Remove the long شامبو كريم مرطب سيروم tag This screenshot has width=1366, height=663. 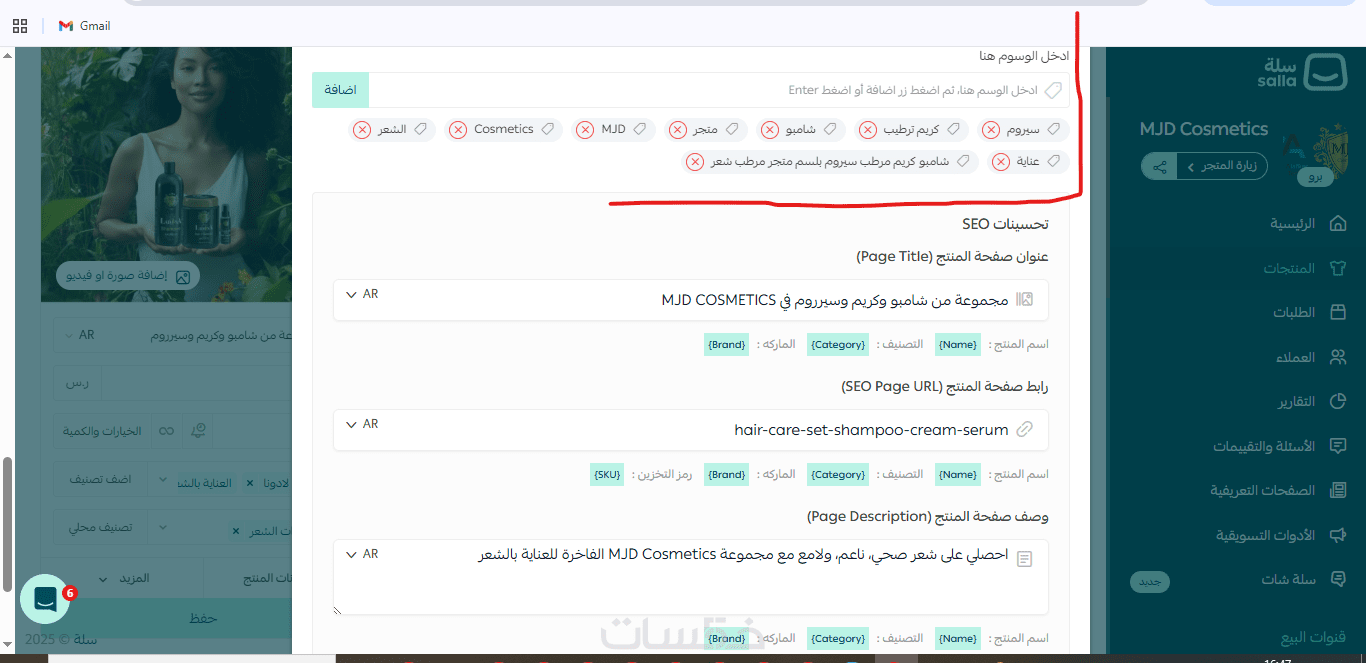tap(695, 162)
